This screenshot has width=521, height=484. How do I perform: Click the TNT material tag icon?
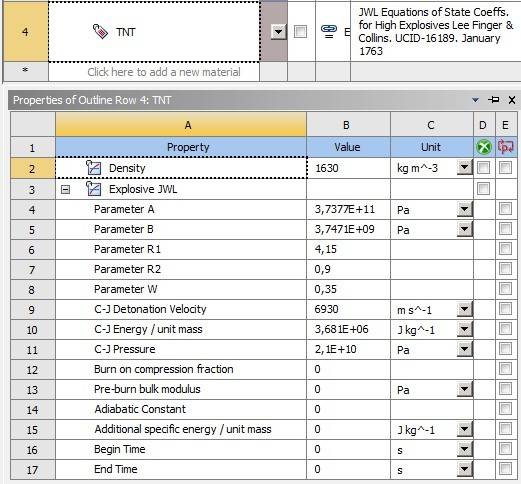100,32
